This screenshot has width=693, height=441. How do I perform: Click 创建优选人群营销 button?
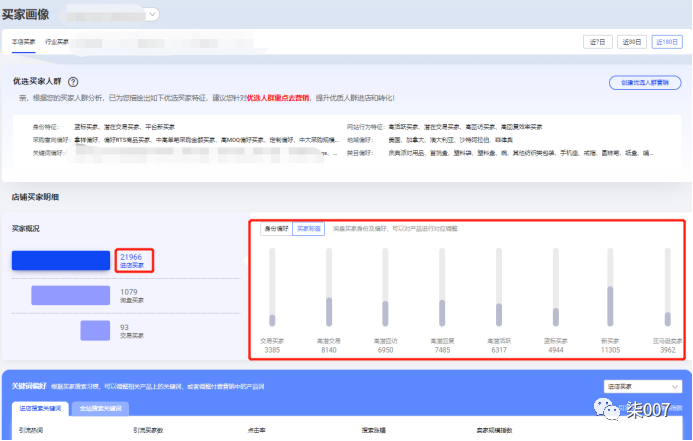(x=645, y=82)
